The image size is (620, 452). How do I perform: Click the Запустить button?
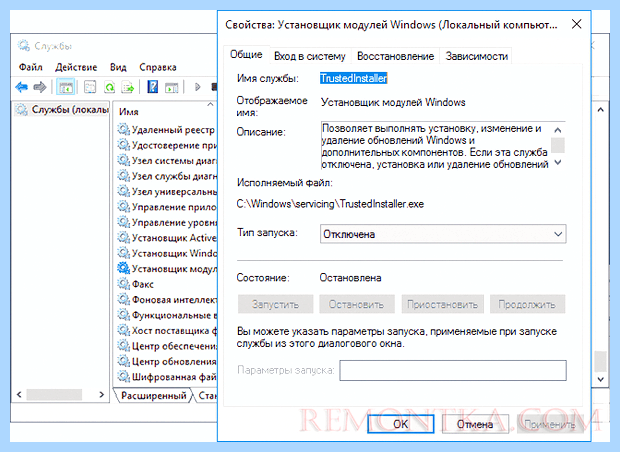[x=275, y=304]
